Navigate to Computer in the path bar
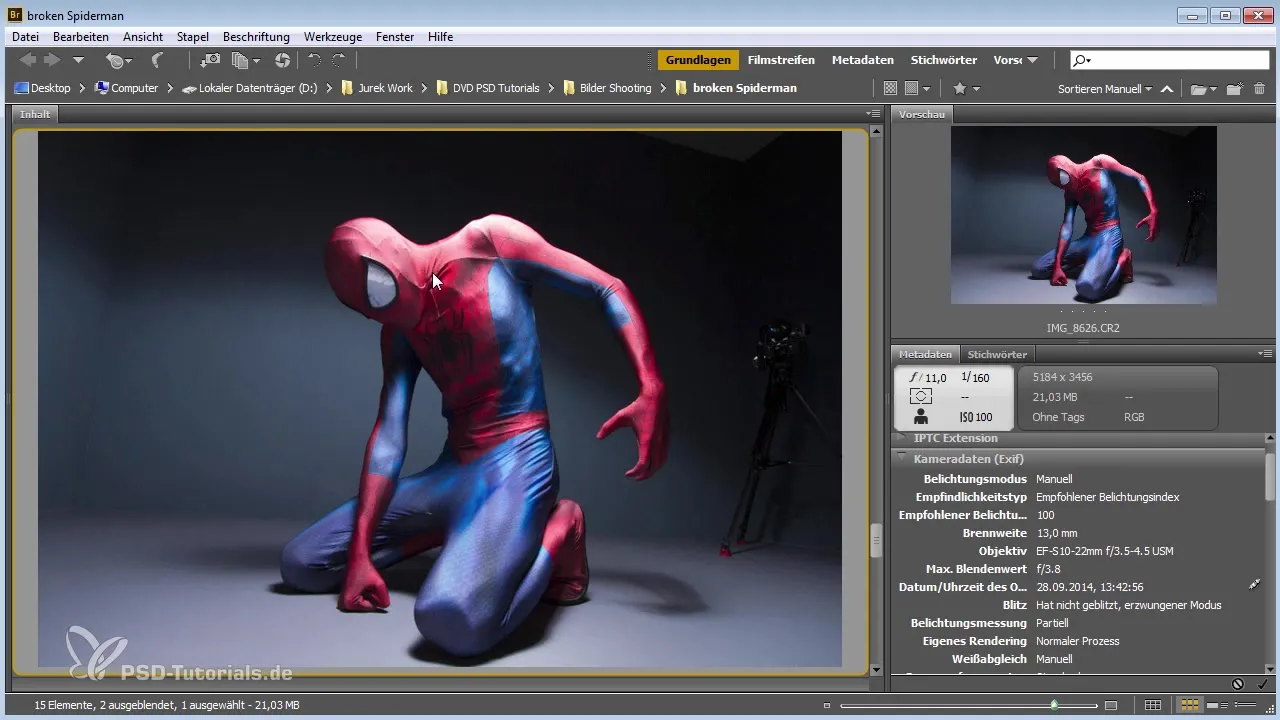Screen dimensions: 1280x720 click(x=127, y=88)
